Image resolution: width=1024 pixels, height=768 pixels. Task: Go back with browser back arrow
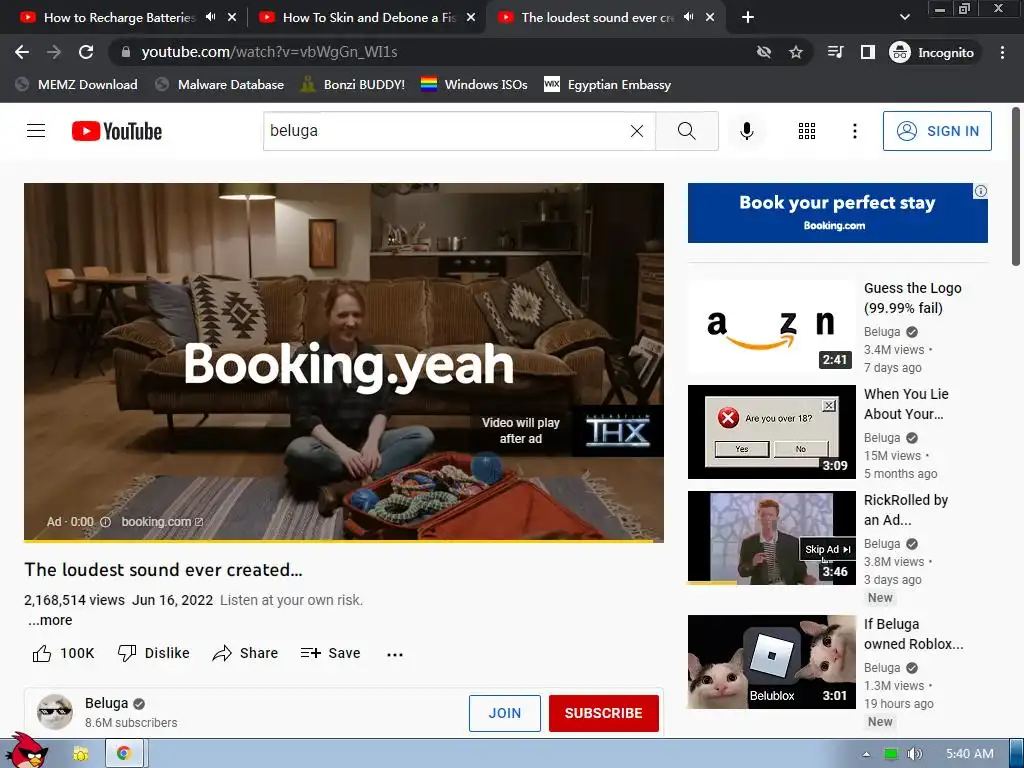(22, 52)
